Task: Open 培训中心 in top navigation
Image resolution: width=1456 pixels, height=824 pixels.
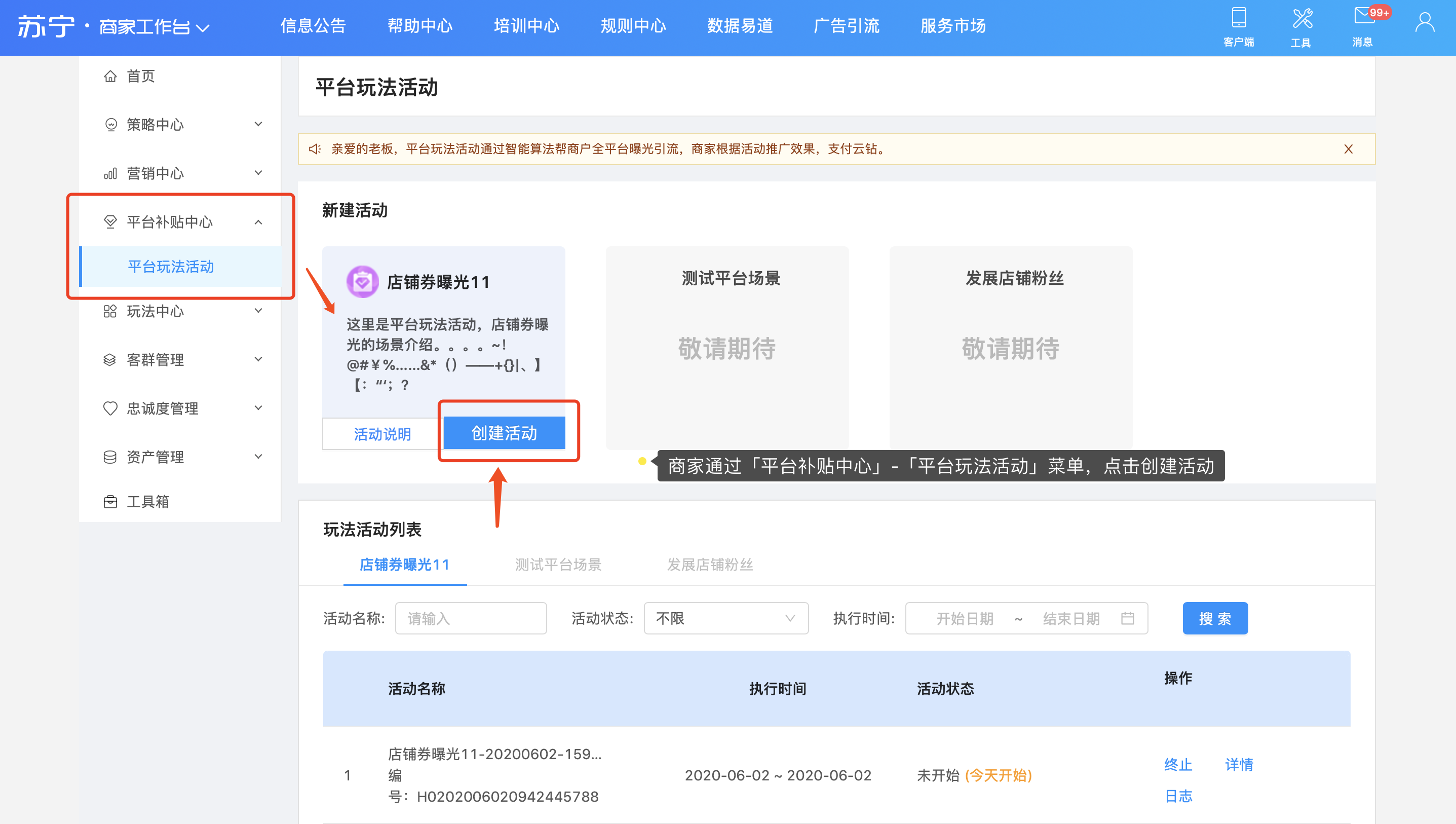Action: (x=527, y=26)
